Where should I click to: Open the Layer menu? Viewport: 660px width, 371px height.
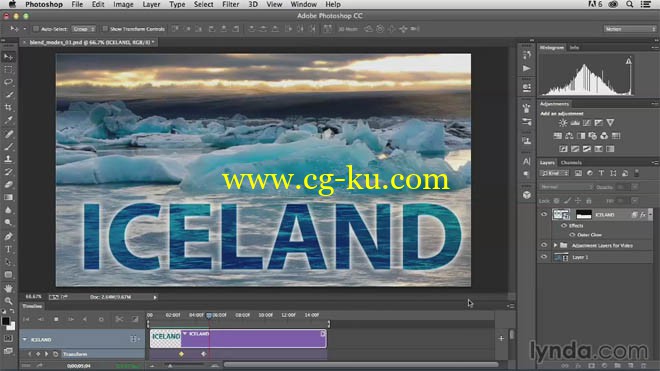(x=151, y=4)
